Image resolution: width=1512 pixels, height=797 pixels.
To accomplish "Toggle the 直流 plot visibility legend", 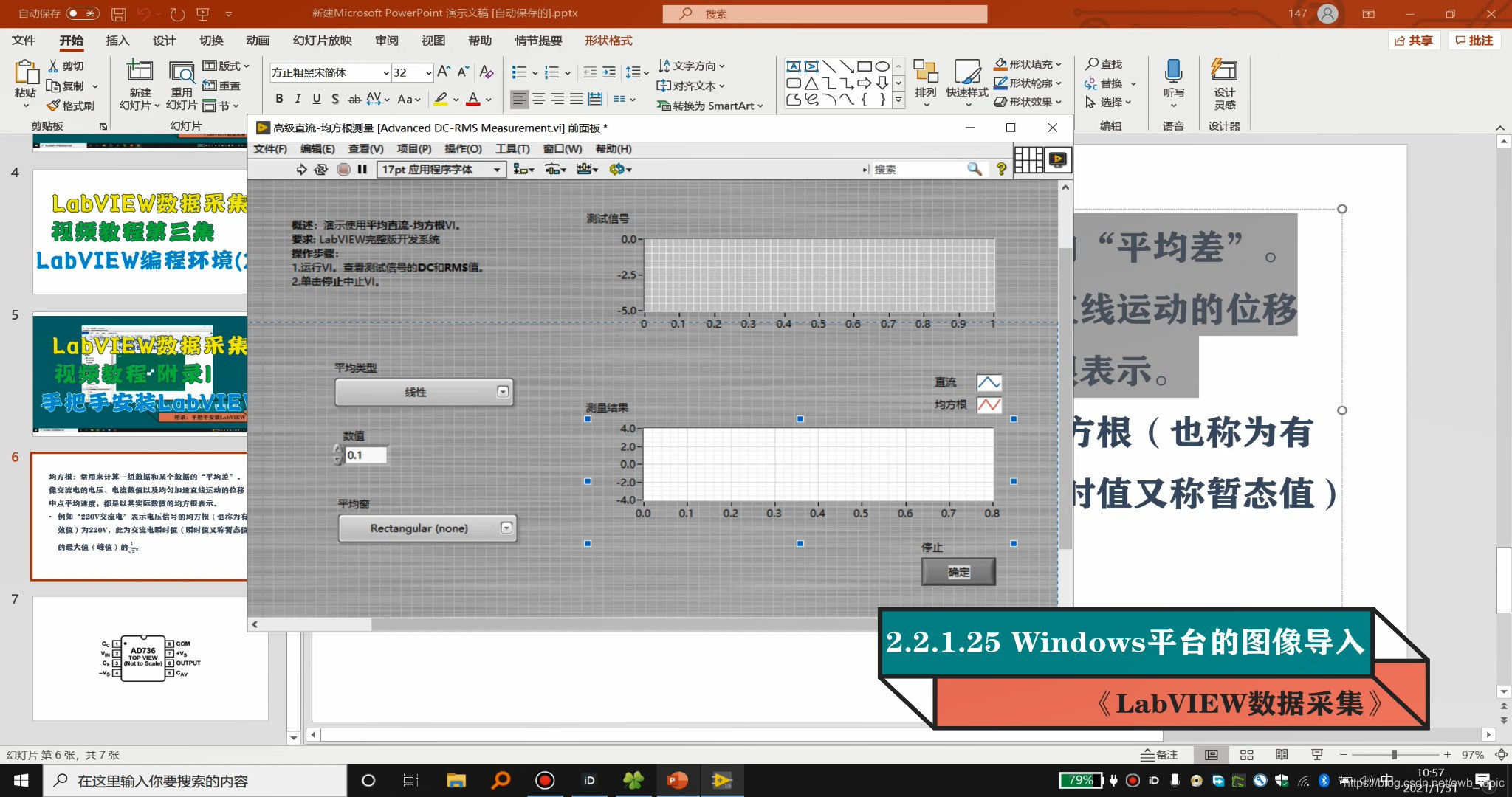I will tap(989, 382).
